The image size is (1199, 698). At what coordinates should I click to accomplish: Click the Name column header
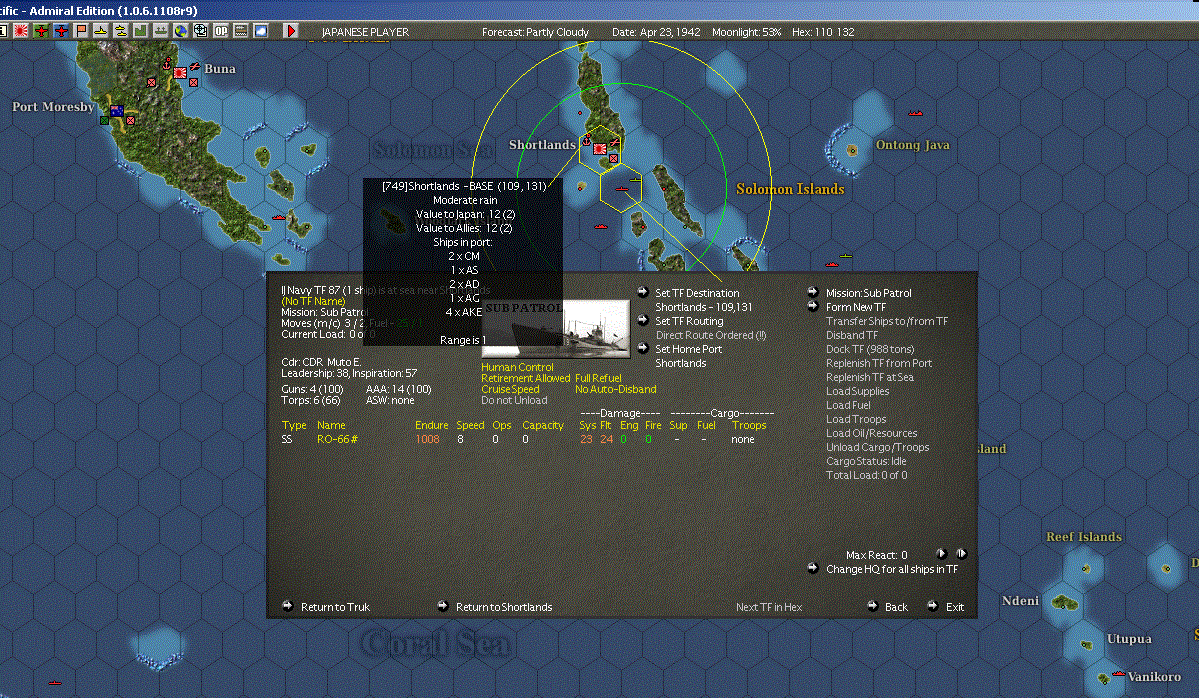tap(331, 425)
